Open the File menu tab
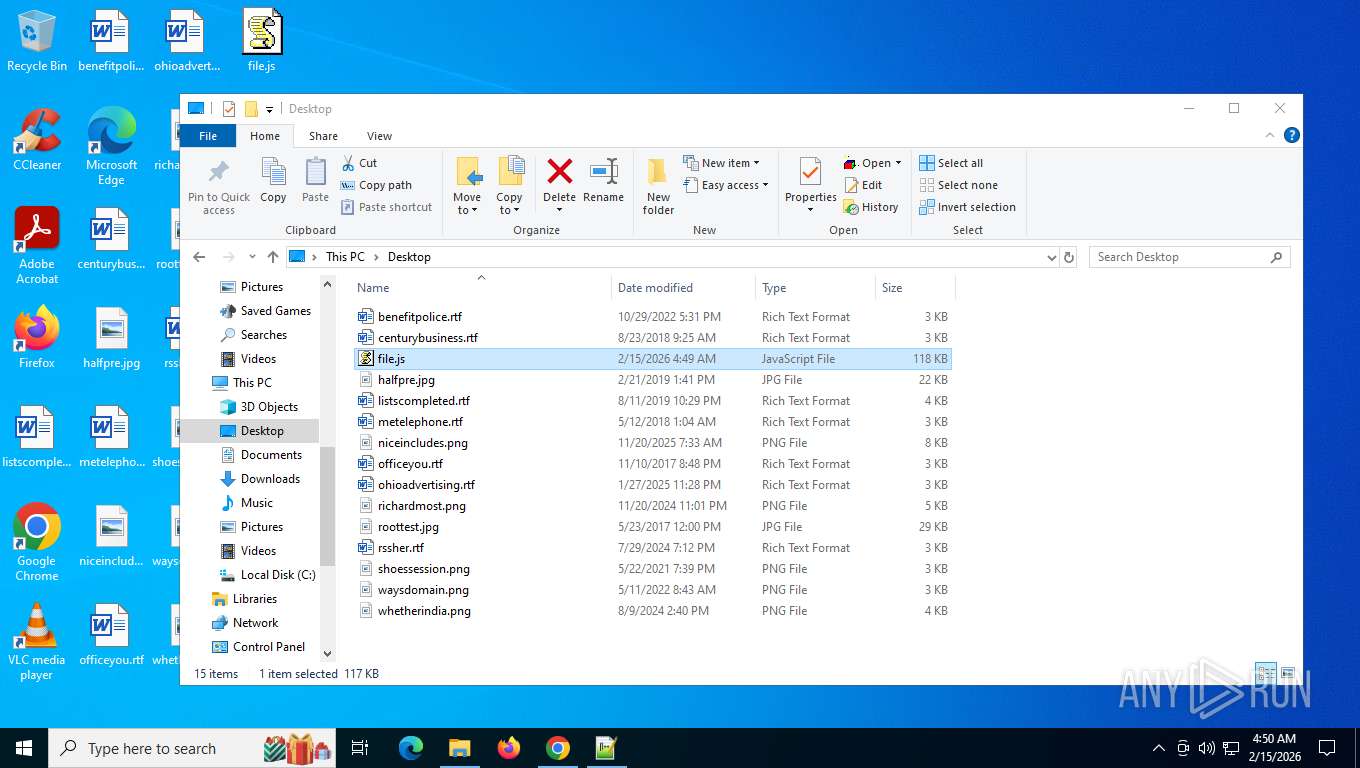This screenshot has width=1360, height=768. tap(208, 136)
